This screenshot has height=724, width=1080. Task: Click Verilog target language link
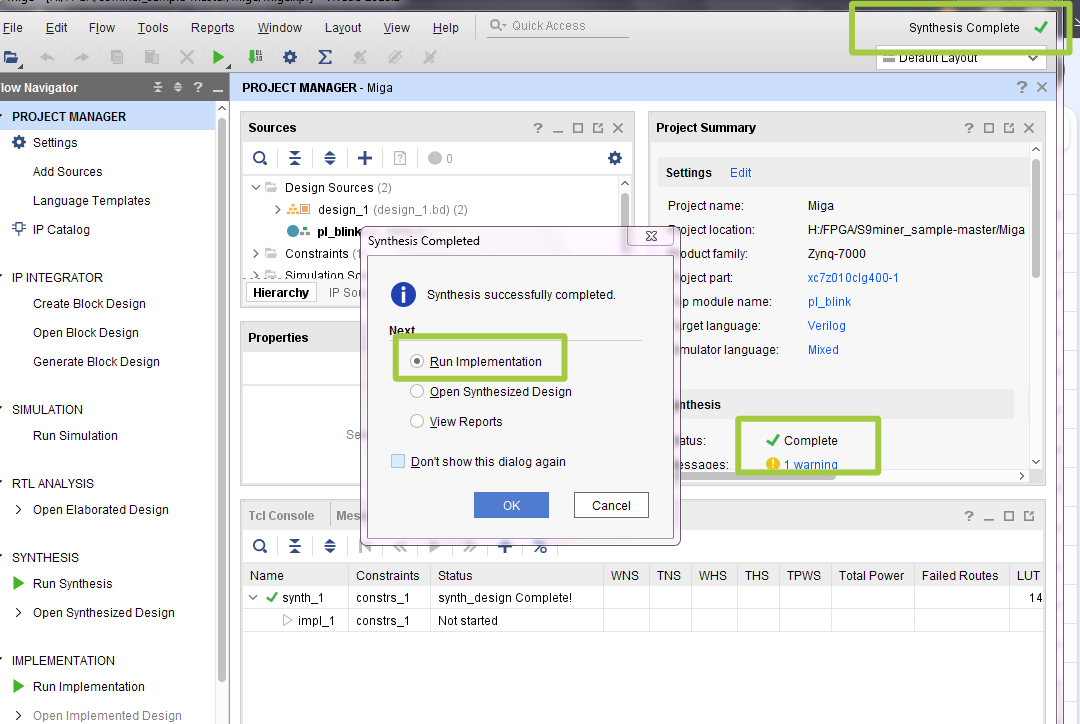pos(827,326)
